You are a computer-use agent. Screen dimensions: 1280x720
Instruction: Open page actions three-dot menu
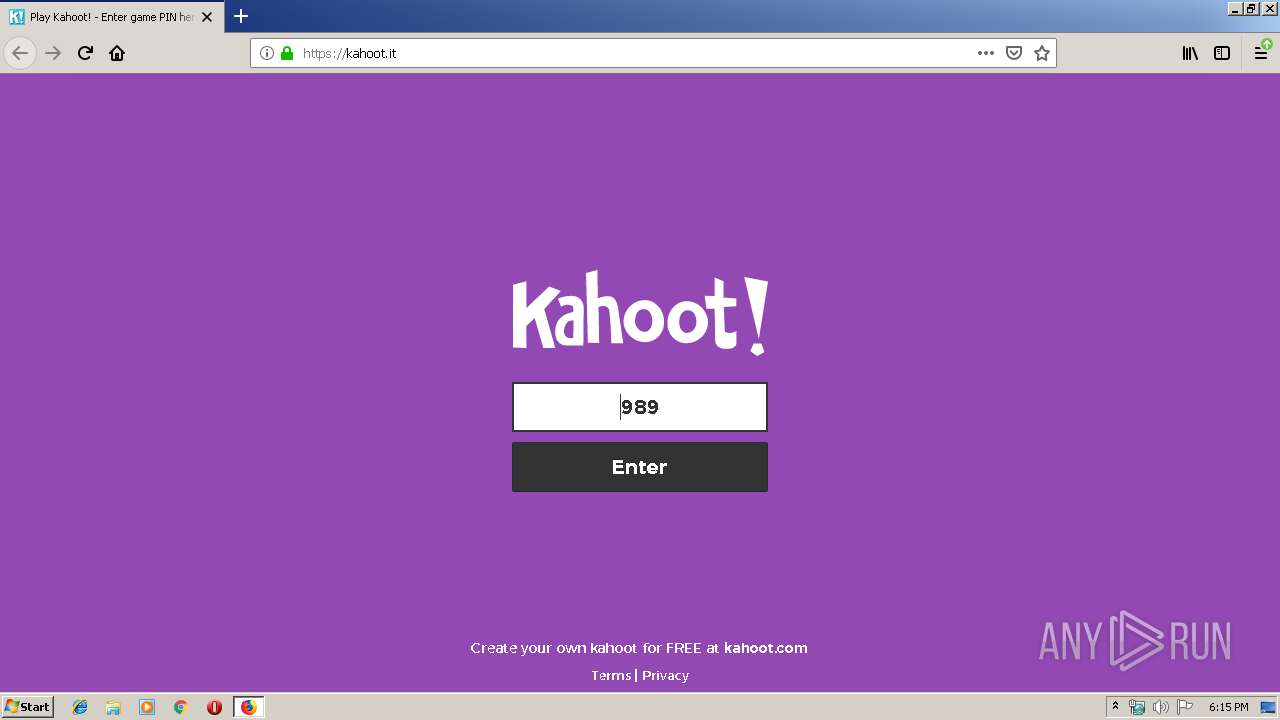986,53
